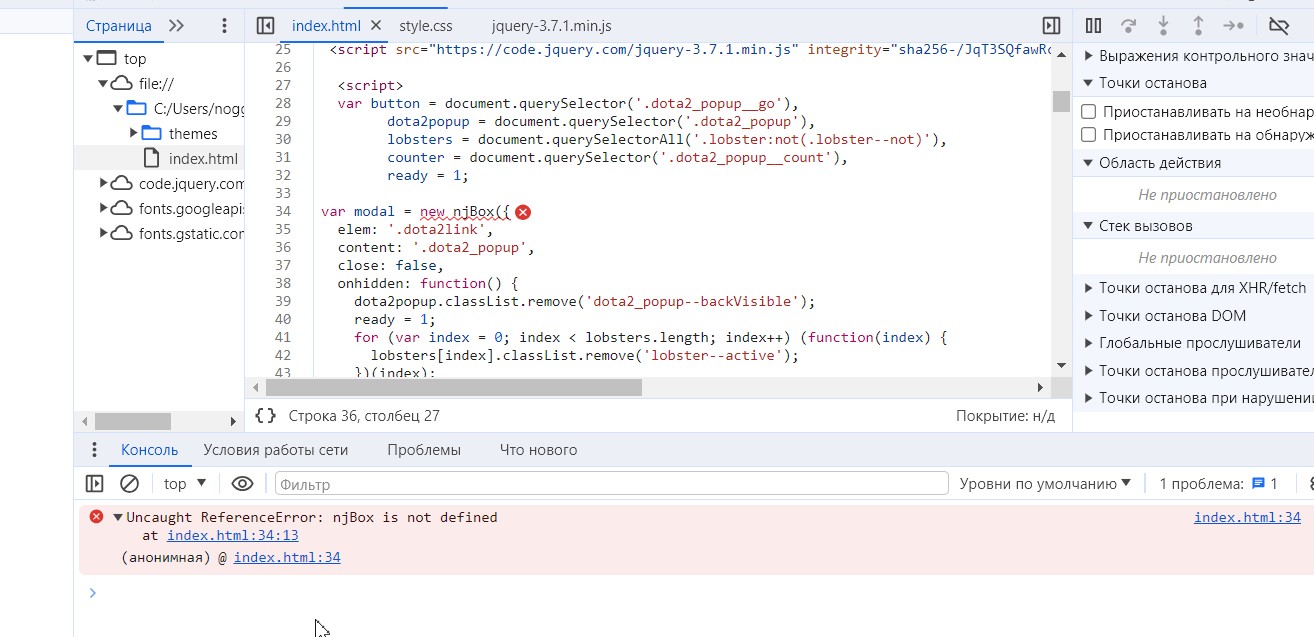This screenshot has height=637, width=1314.
Task: Click the console Фильтр input field
Action: pos(611,484)
